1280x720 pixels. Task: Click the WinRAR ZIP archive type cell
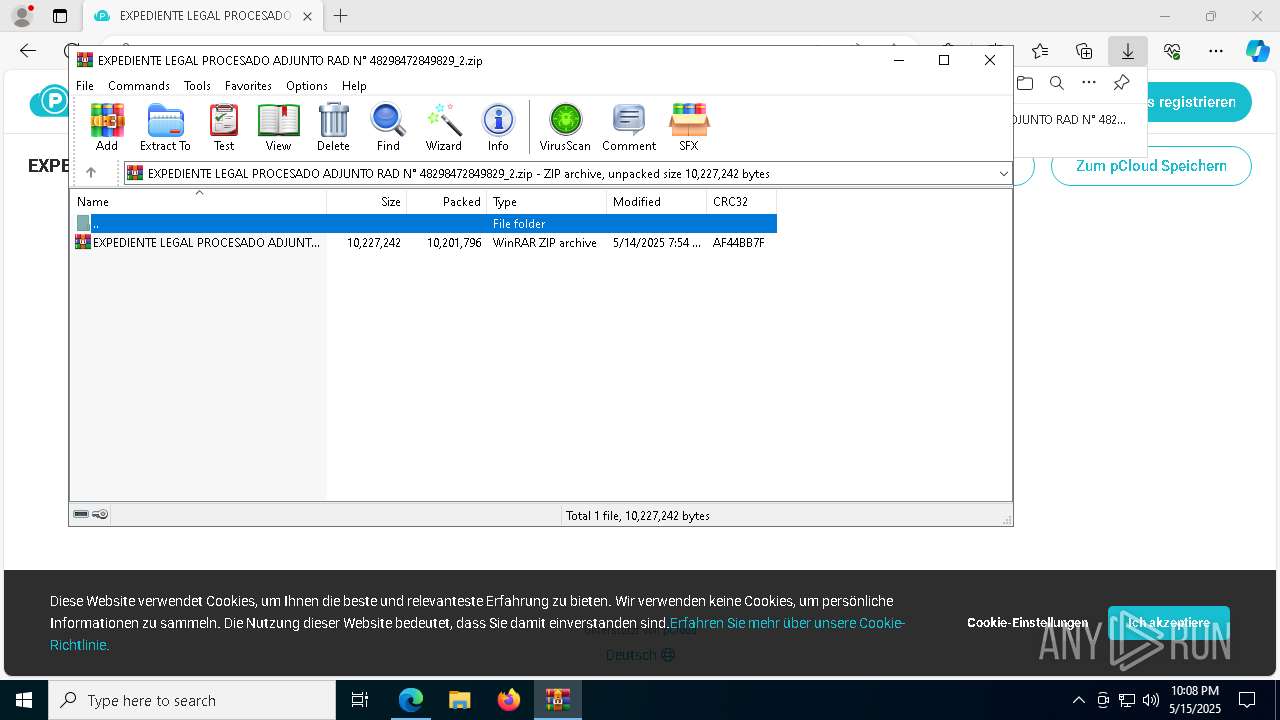point(545,243)
